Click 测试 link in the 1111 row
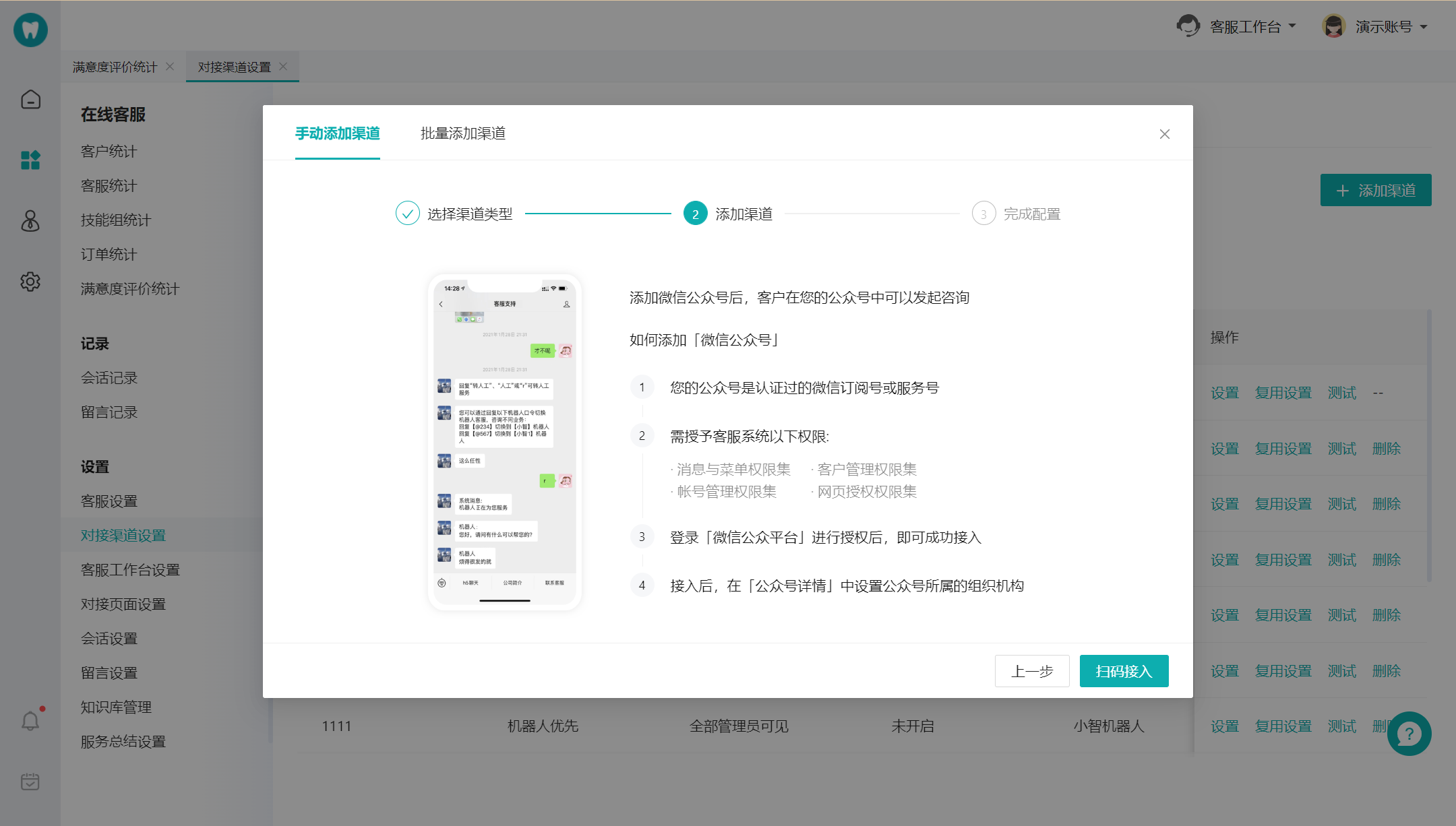 (x=1342, y=726)
